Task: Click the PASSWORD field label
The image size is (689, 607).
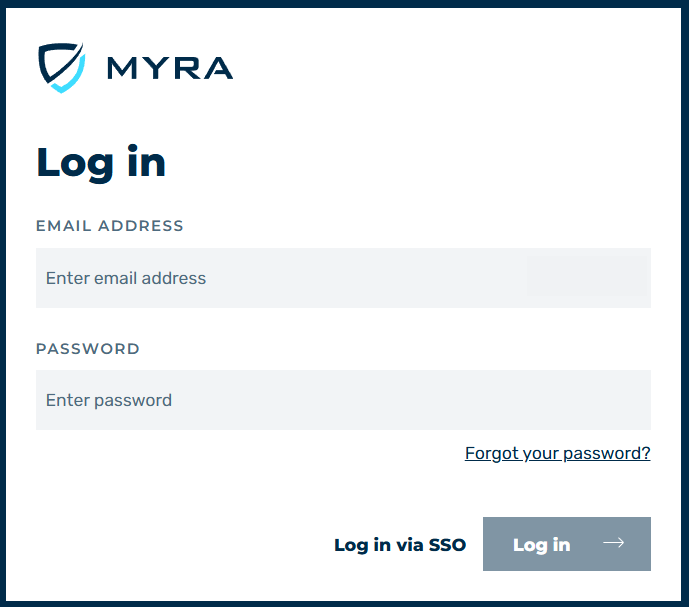Action: pos(88,349)
